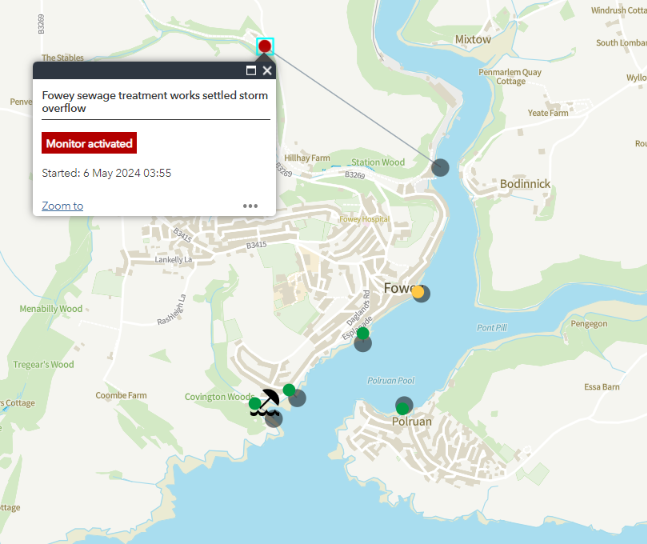
Task: Click the Lankelly La road label
Action: coord(173,260)
